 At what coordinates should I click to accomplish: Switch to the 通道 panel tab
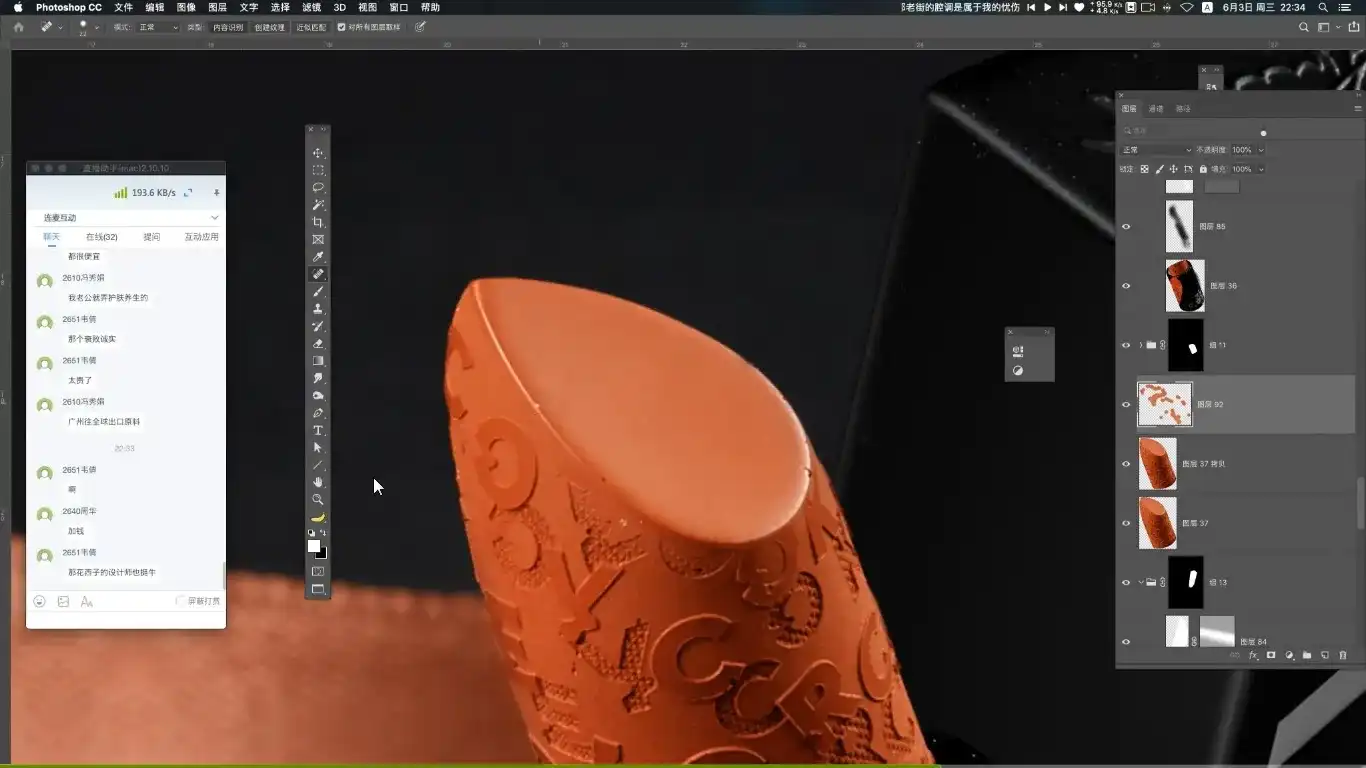pyautogui.click(x=1156, y=109)
